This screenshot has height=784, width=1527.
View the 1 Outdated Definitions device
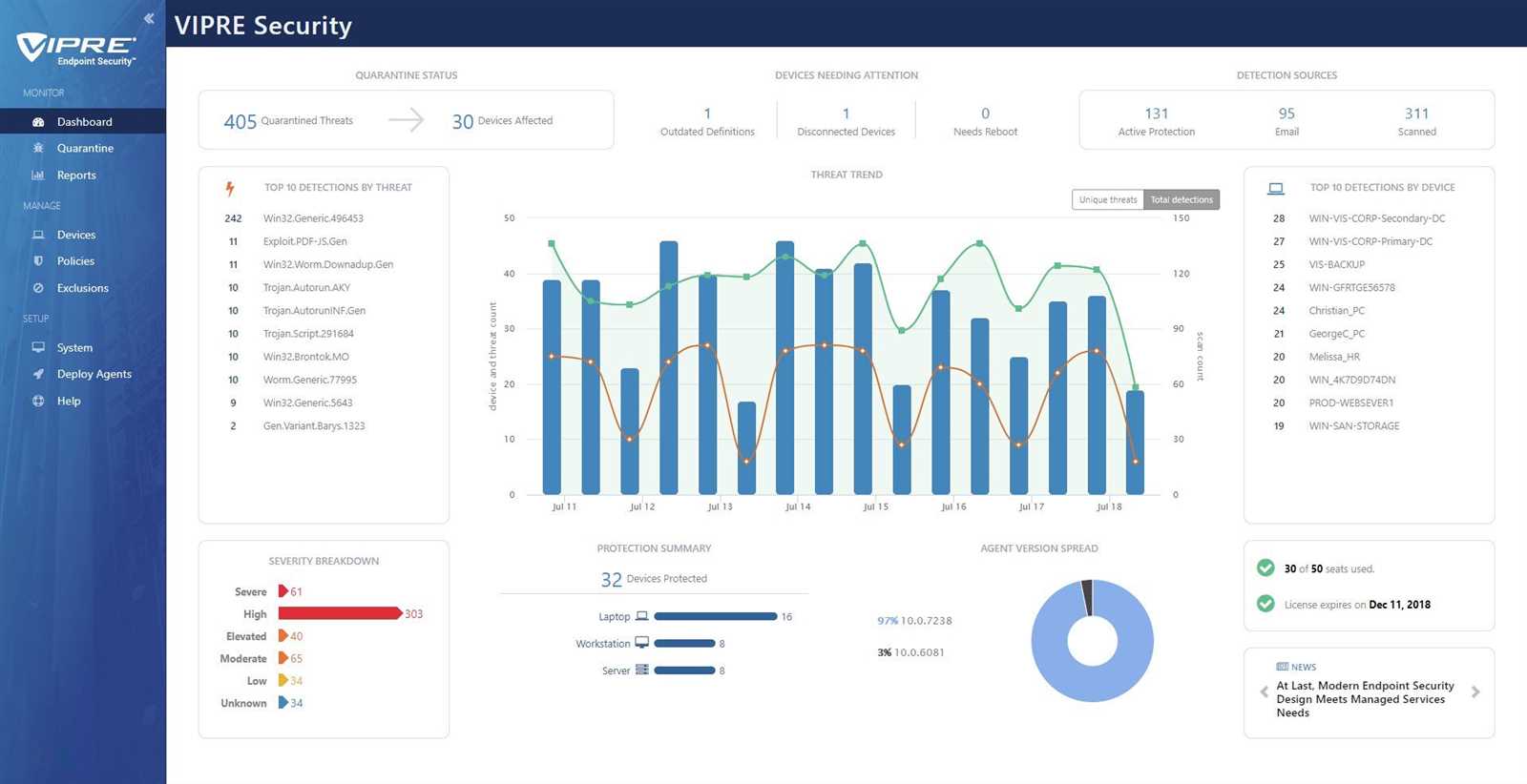pos(707,121)
